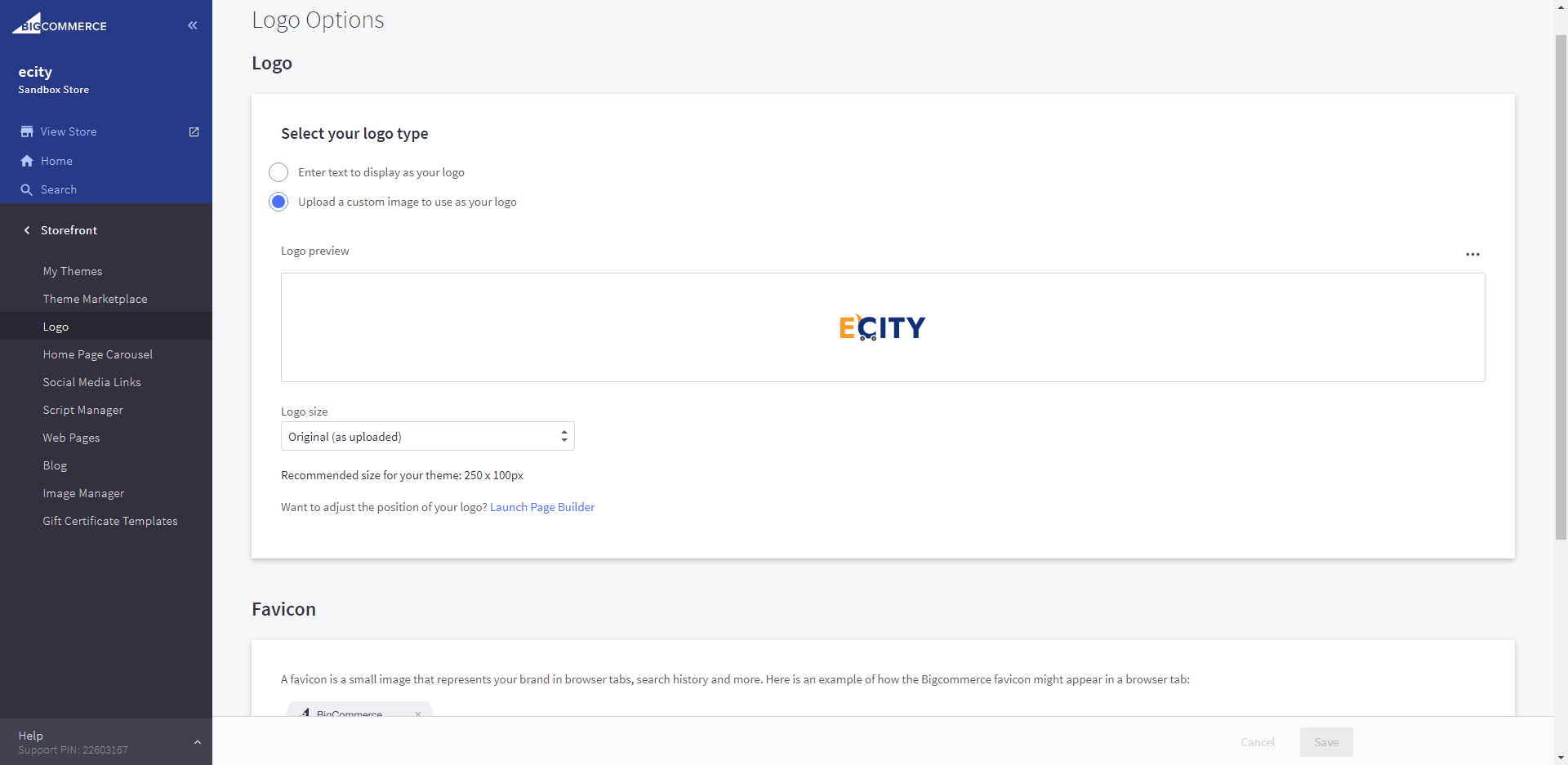Click the Launch Page Builder link
Viewport: 1568px width, 765px height.
coord(542,507)
